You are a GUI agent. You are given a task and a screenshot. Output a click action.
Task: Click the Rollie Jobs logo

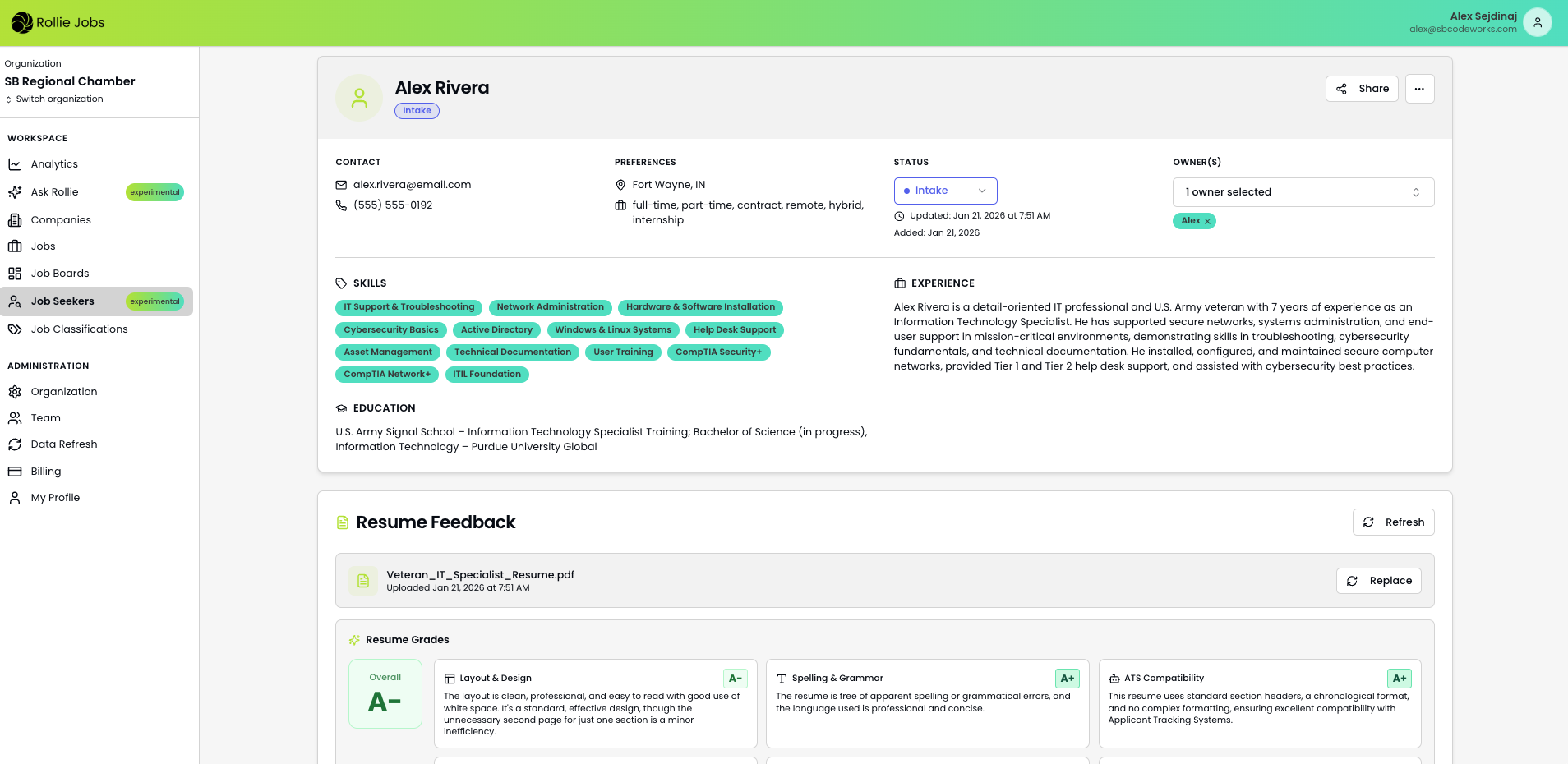58,22
